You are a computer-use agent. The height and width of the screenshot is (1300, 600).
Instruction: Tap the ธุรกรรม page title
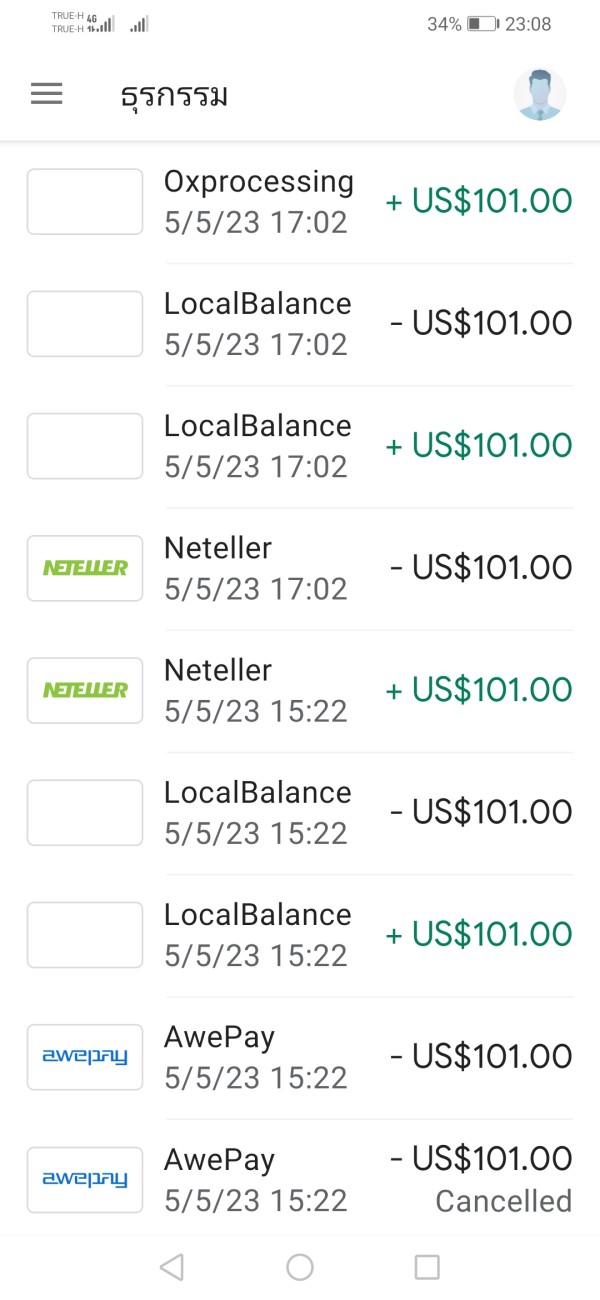[174, 96]
